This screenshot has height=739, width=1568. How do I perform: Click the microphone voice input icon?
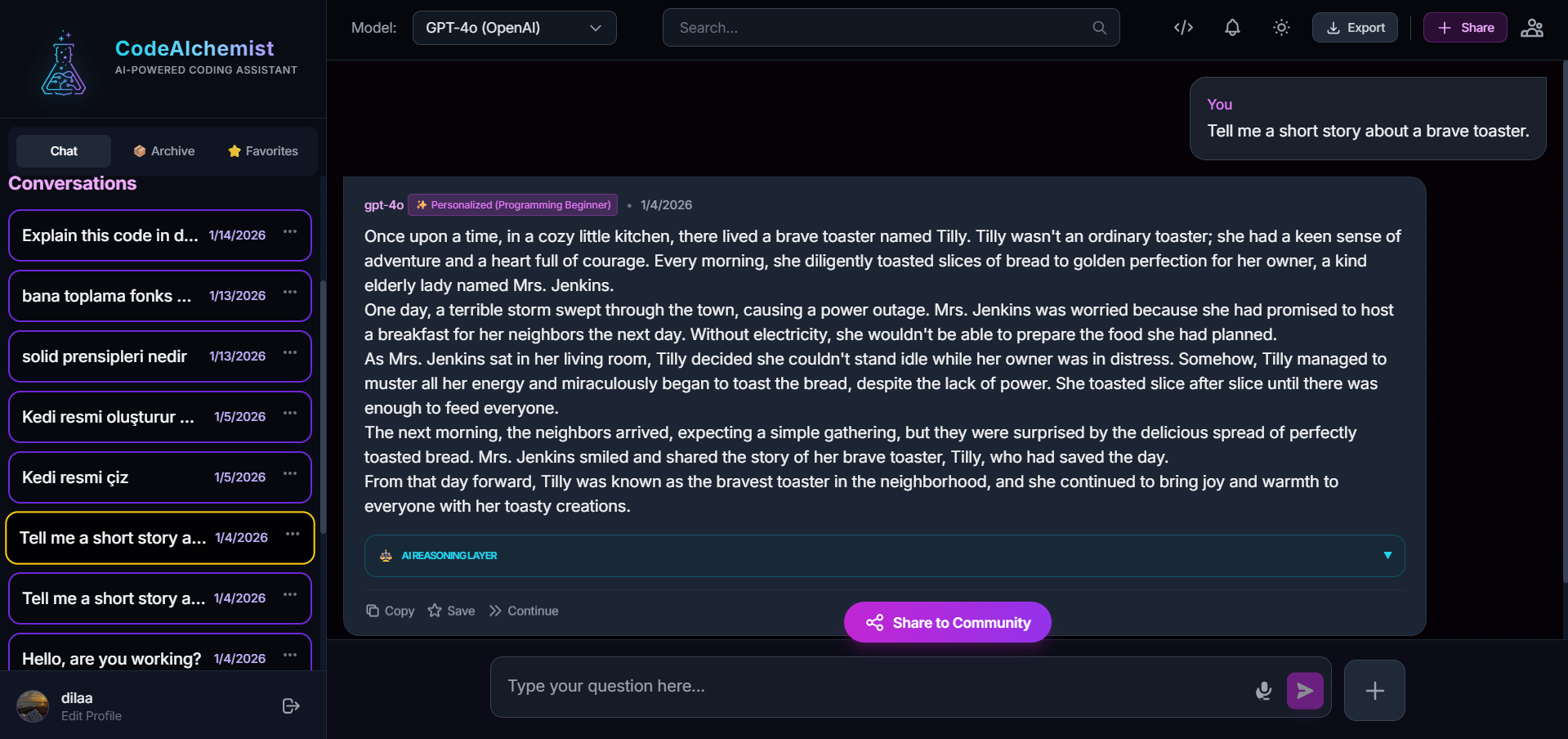point(1263,691)
